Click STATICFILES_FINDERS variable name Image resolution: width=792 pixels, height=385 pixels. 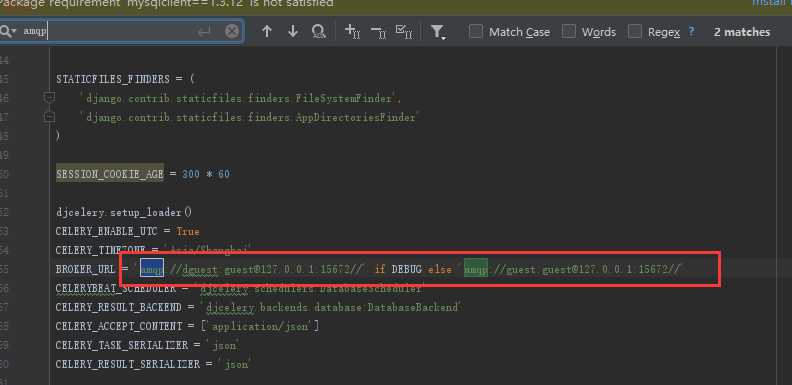point(113,79)
